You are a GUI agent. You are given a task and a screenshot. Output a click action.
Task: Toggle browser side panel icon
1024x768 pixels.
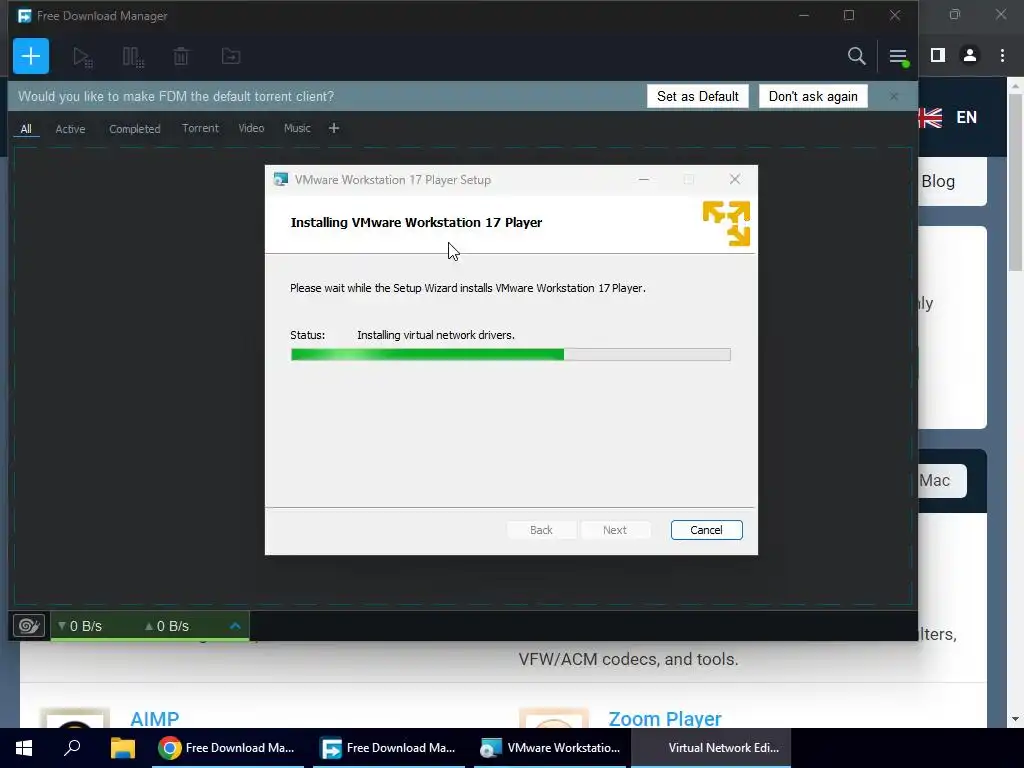tap(938, 56)
